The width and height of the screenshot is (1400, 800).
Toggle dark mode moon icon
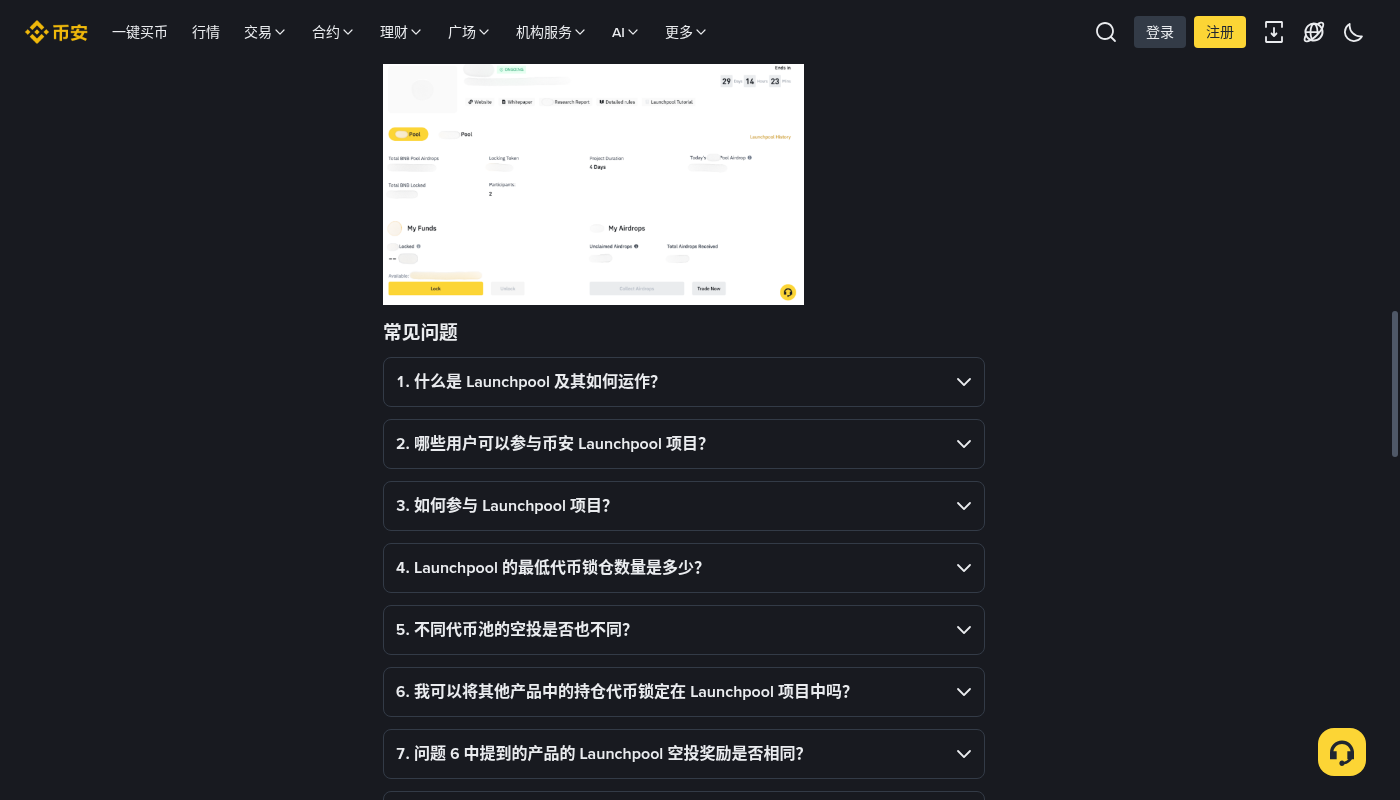[1354, 32]
